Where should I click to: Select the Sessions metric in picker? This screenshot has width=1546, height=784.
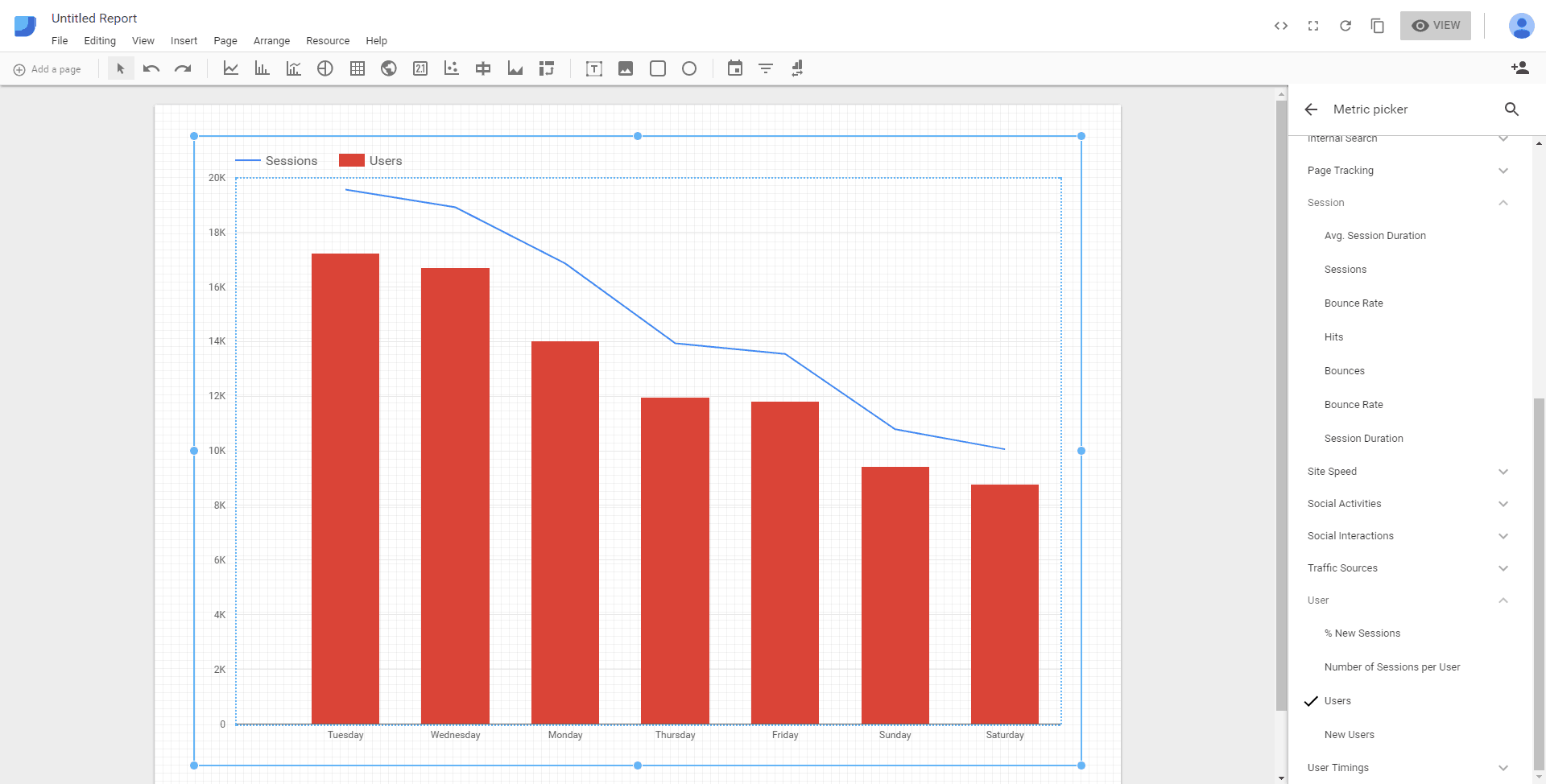(x=1345, y=270)
